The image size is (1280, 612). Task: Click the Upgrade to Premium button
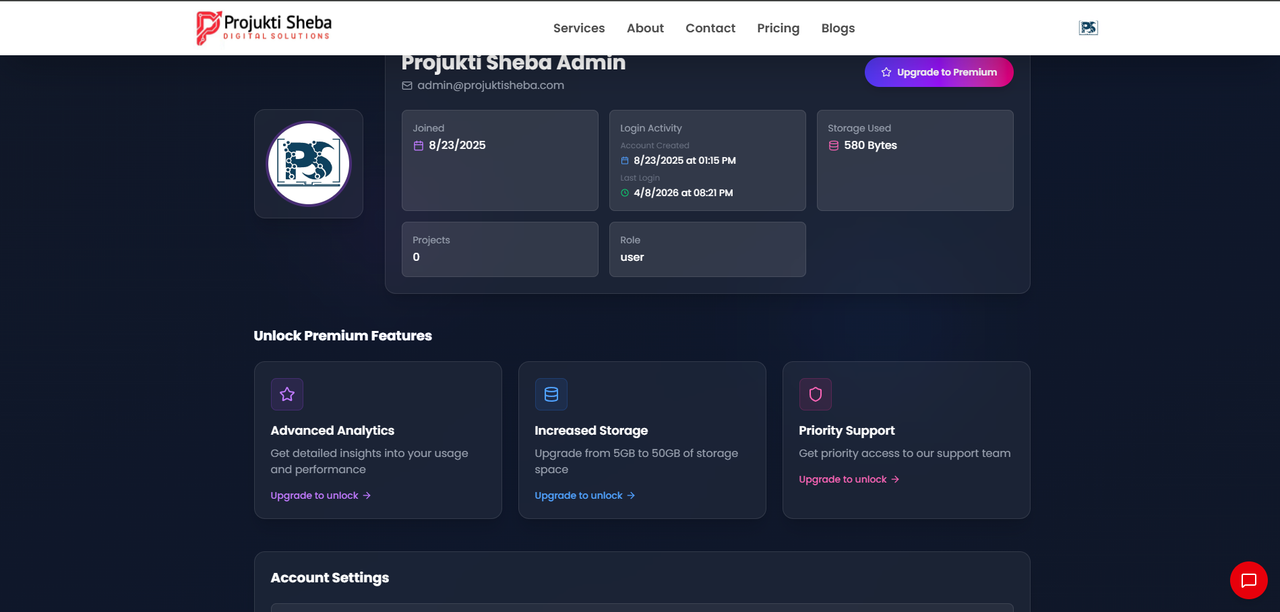tap(939, 72)
